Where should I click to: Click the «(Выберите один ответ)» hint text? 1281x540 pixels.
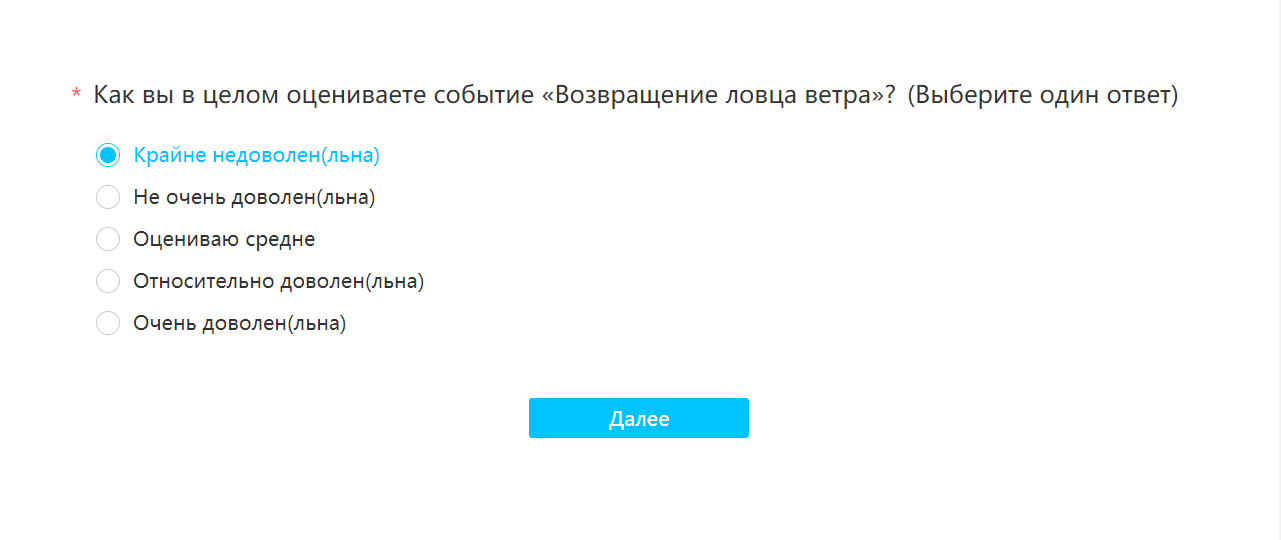(1043, 97)
